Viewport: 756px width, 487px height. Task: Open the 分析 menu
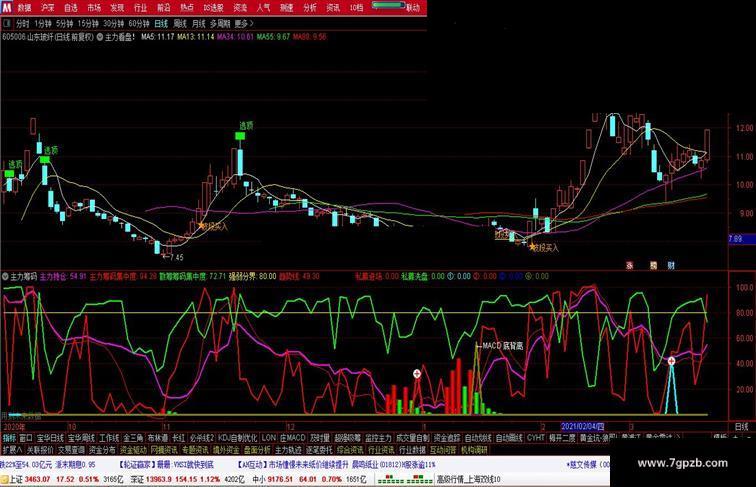click(310, 8)
